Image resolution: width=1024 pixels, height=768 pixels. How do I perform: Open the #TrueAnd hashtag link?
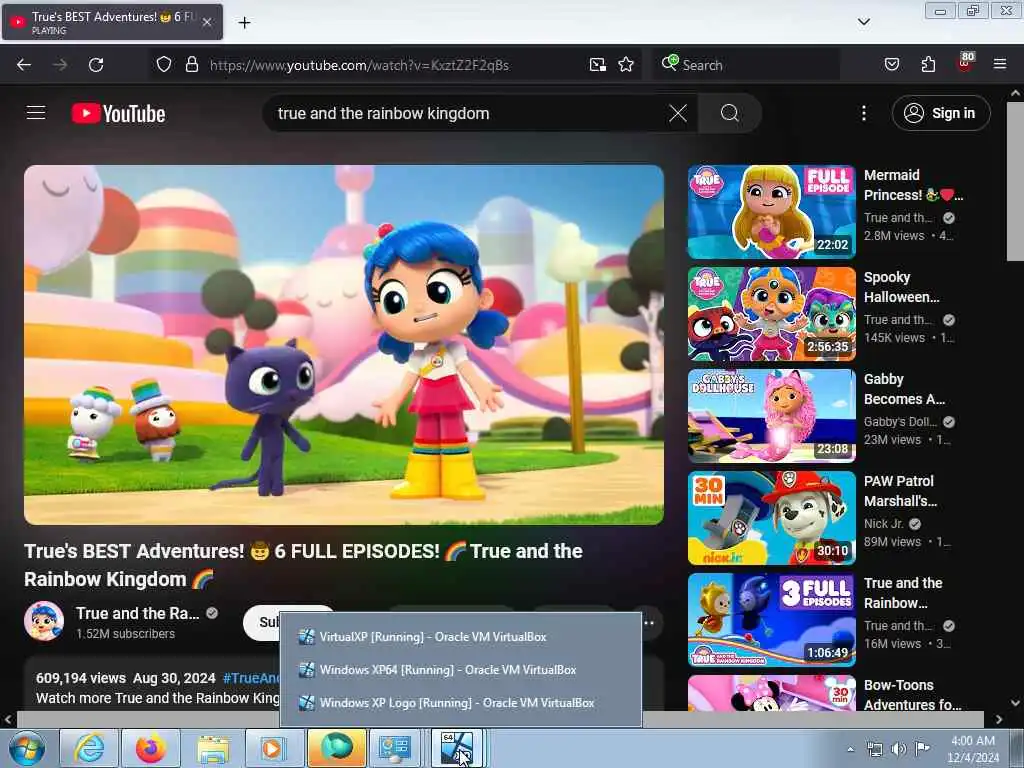251,678
